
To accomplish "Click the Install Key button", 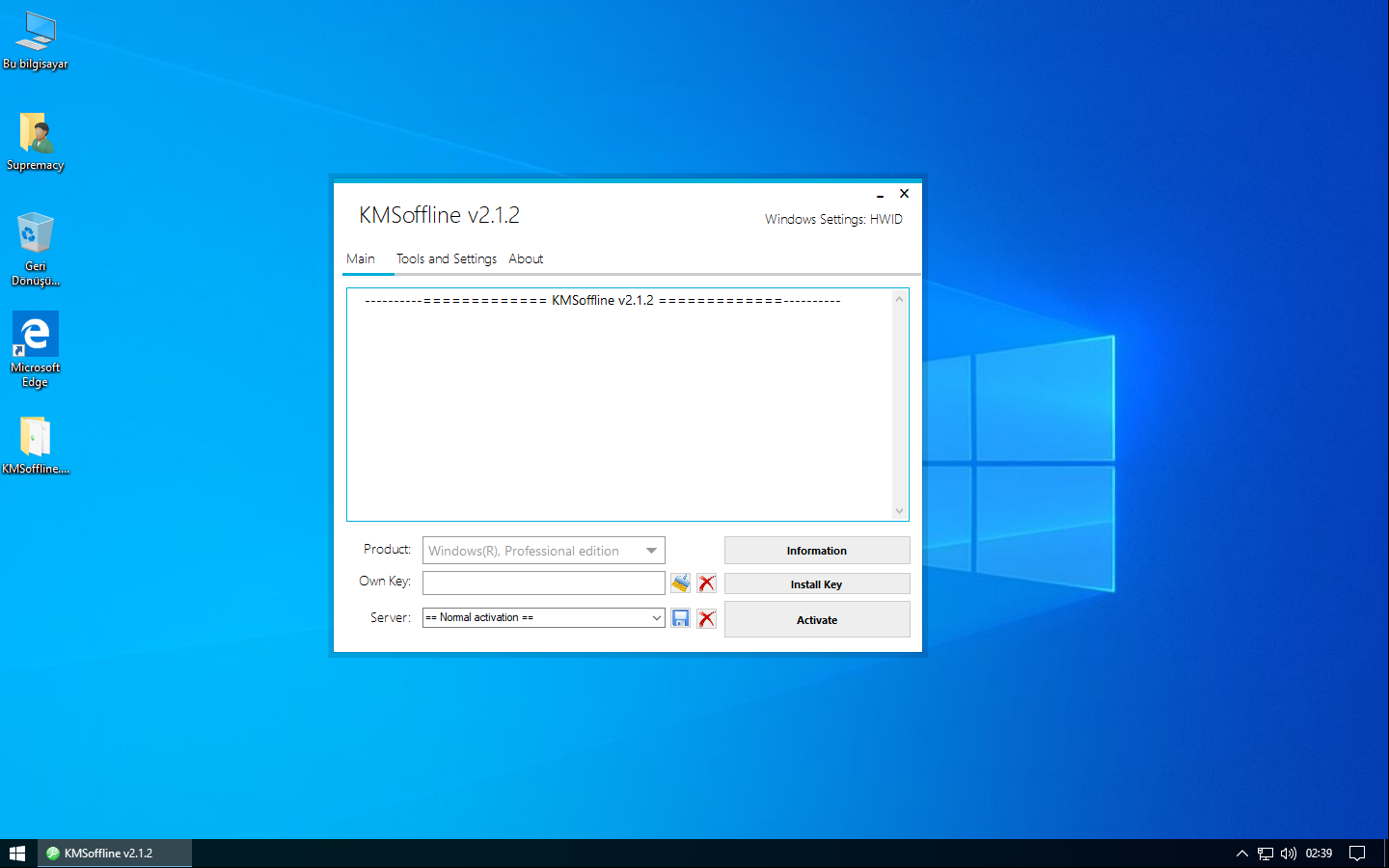I will [817, 583].
